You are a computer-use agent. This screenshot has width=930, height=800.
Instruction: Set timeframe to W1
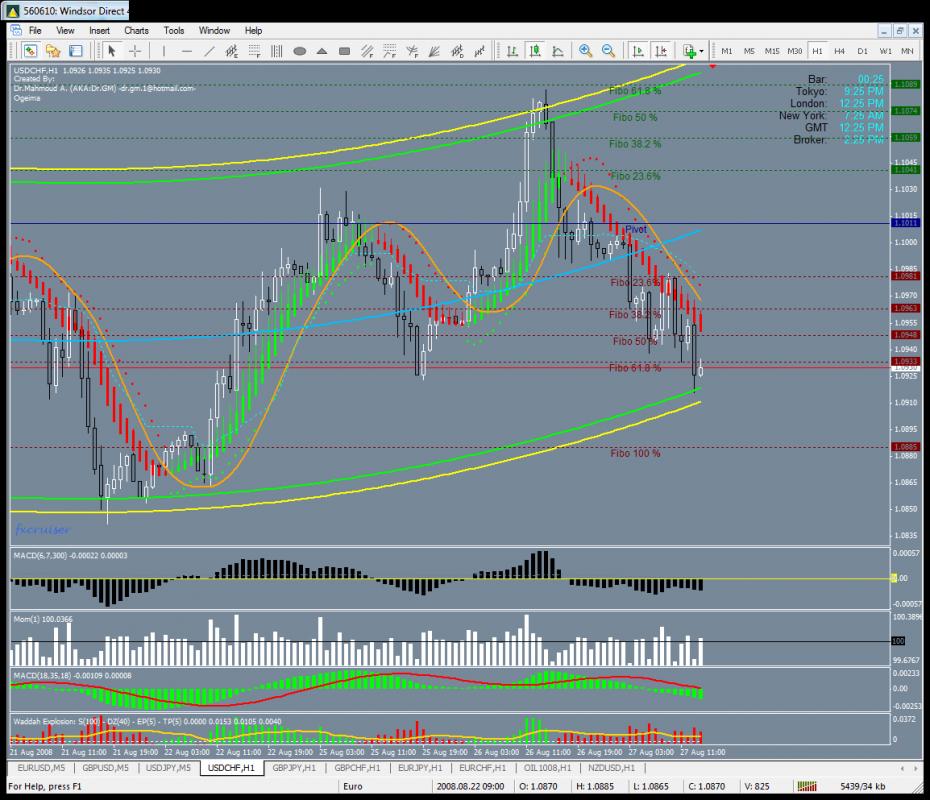click(885, 51)
